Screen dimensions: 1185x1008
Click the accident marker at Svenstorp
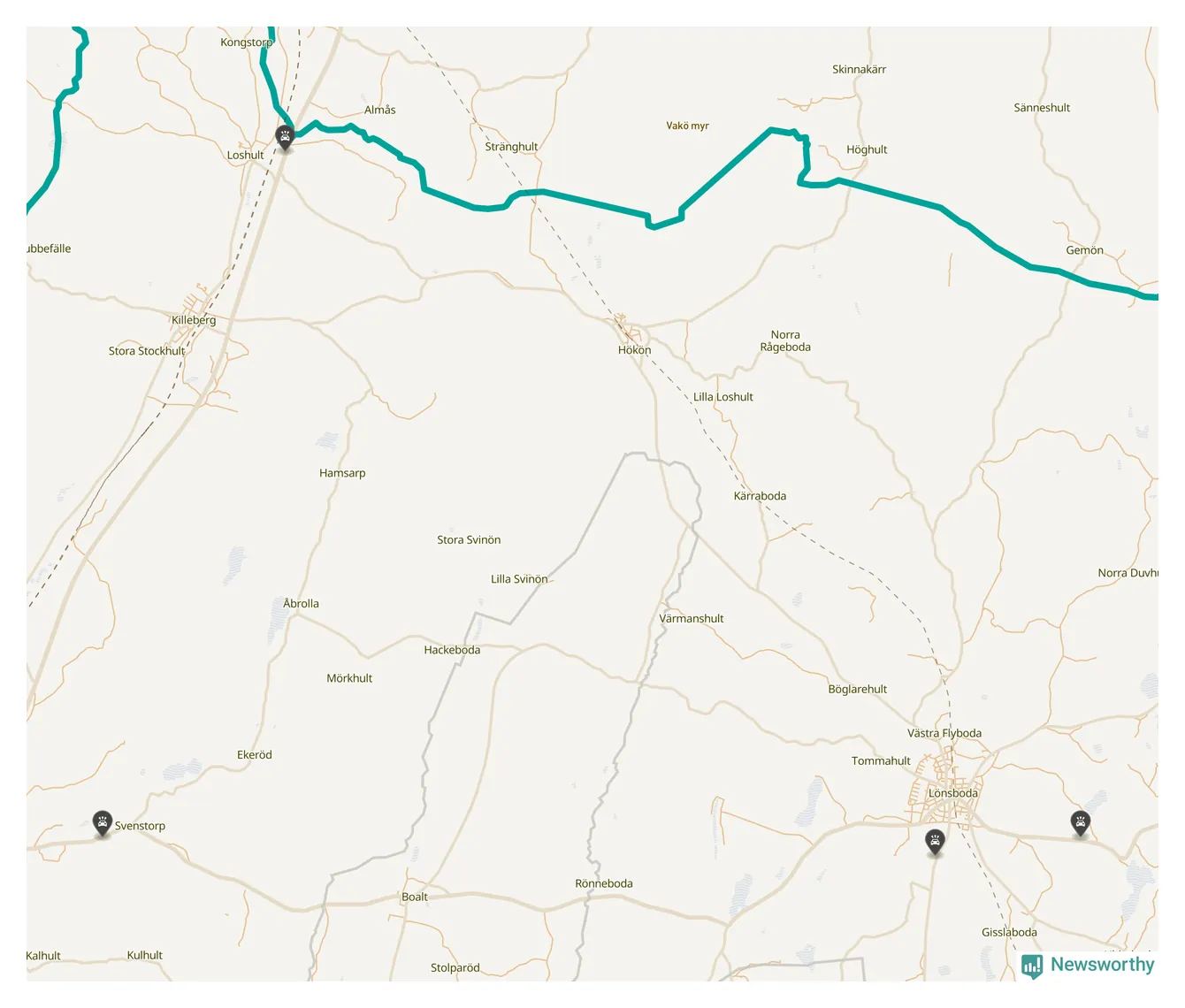click(103, 823)
